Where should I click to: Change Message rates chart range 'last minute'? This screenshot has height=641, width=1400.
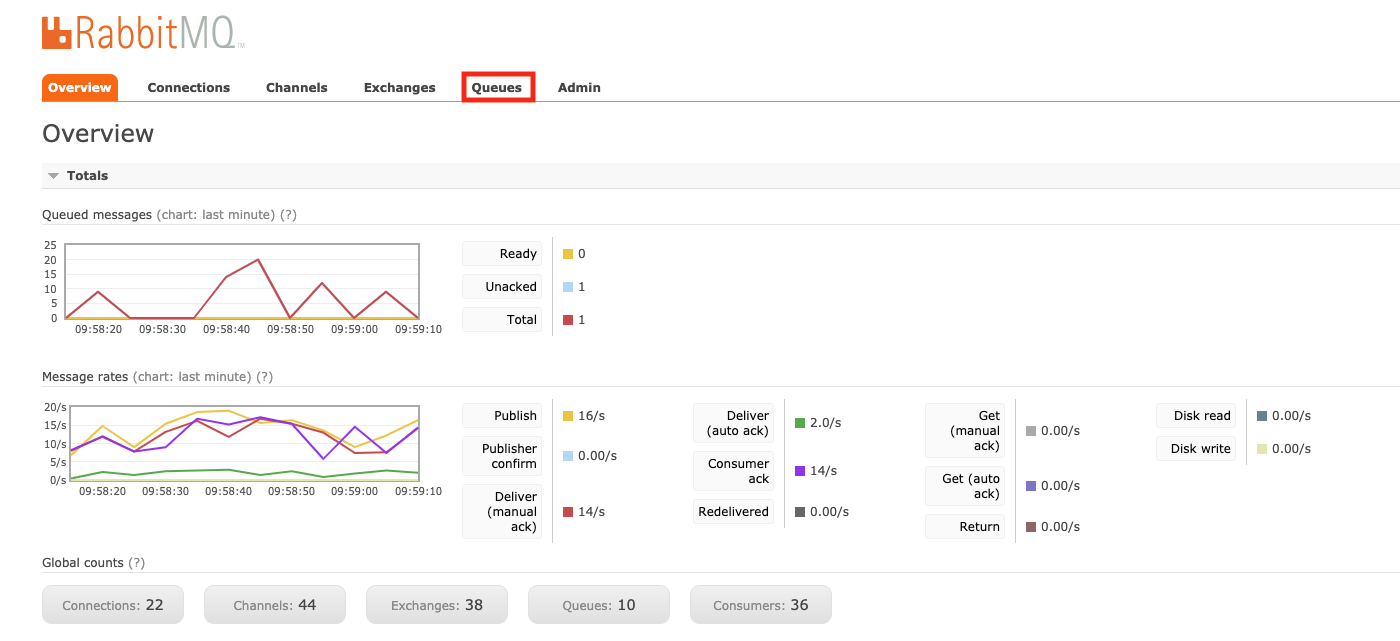pos(214,377)
